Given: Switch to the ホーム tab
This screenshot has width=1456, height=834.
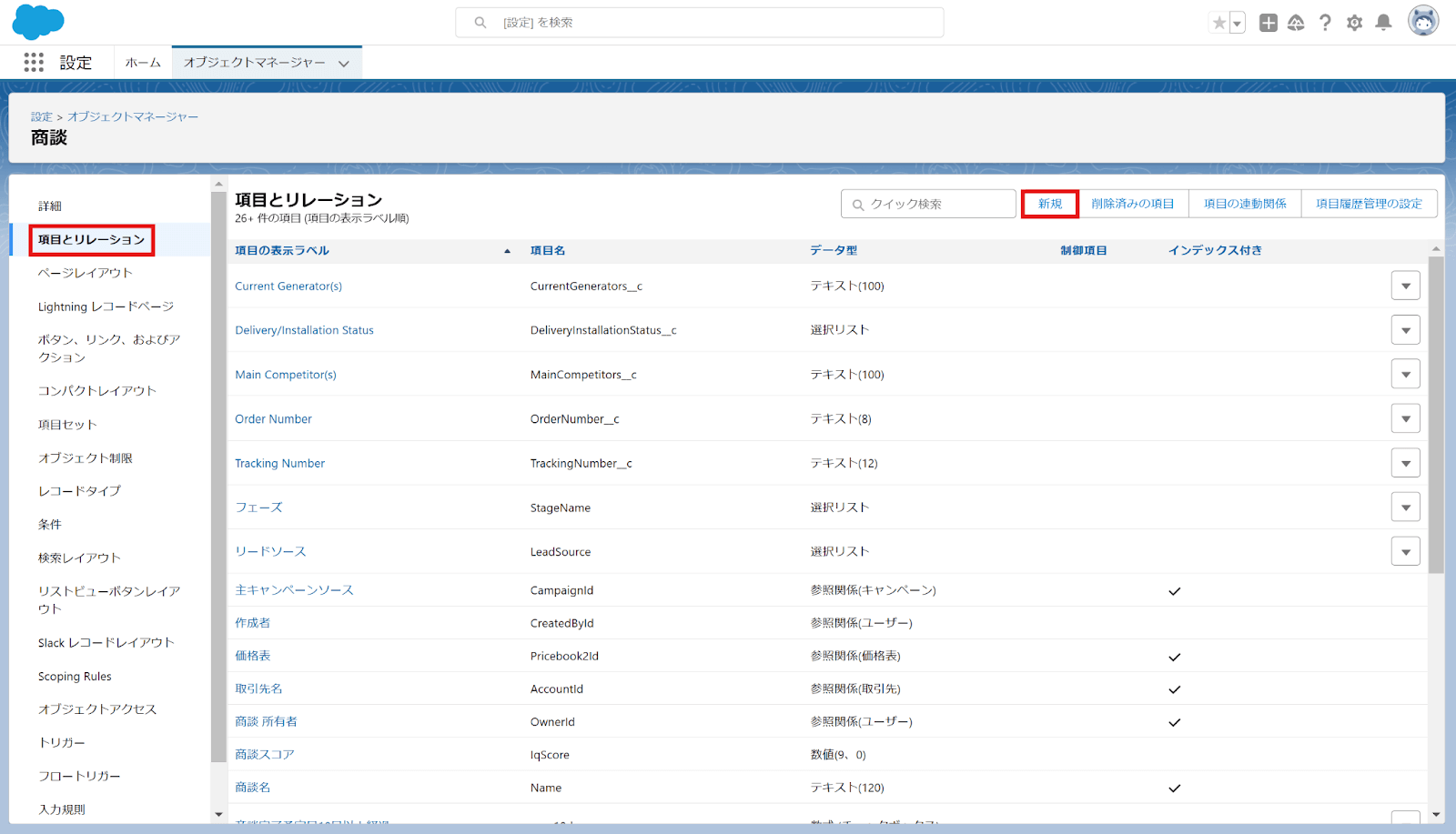Looking at the screenshot, I should pyautogui.click(x=142, y=62).
